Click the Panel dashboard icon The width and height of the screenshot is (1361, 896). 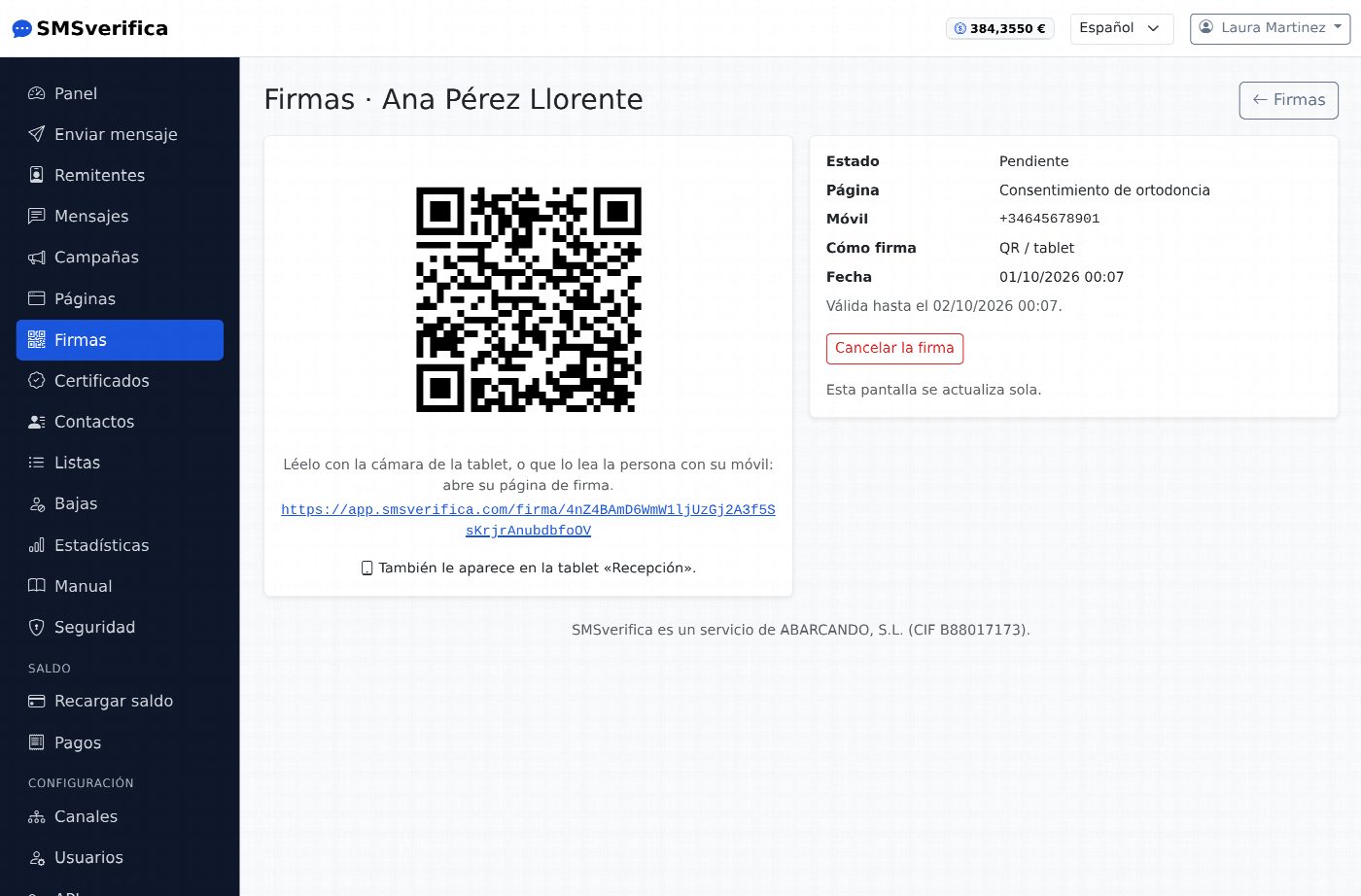[37, 93]
